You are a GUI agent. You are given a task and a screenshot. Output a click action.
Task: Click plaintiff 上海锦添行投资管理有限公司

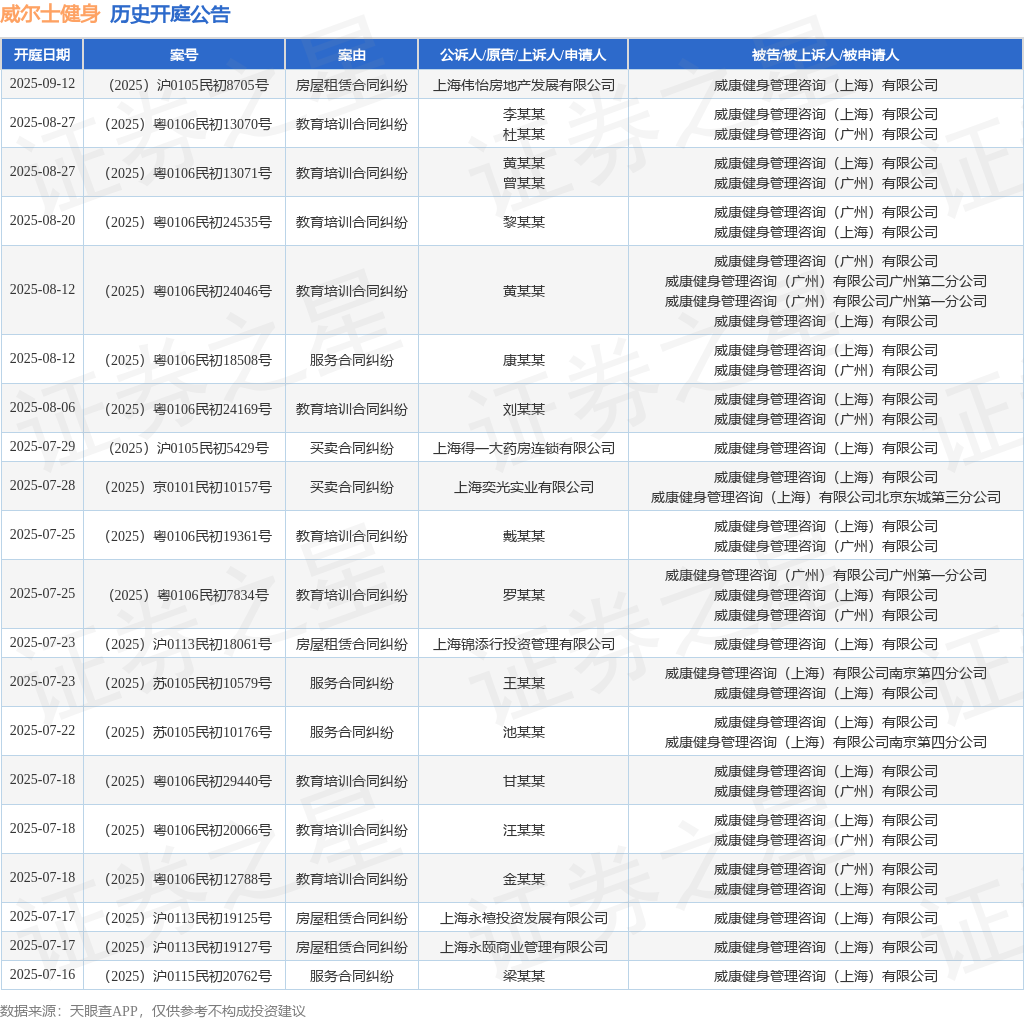point(523,644)
